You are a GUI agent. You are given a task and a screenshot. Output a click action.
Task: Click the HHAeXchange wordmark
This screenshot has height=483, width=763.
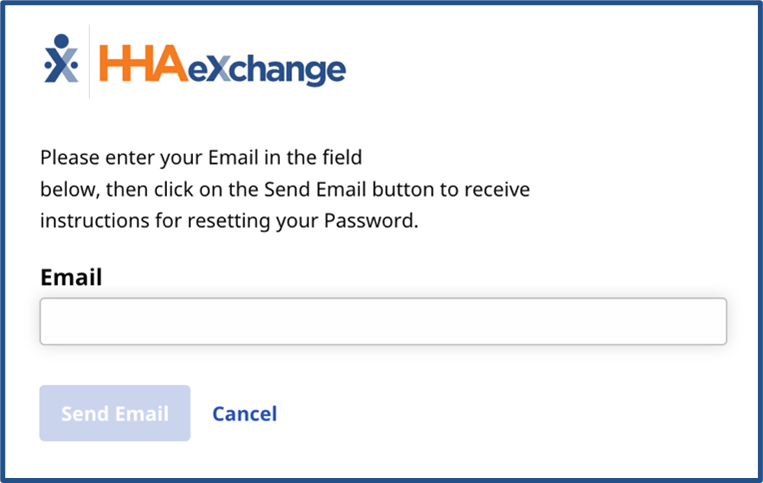221,67
